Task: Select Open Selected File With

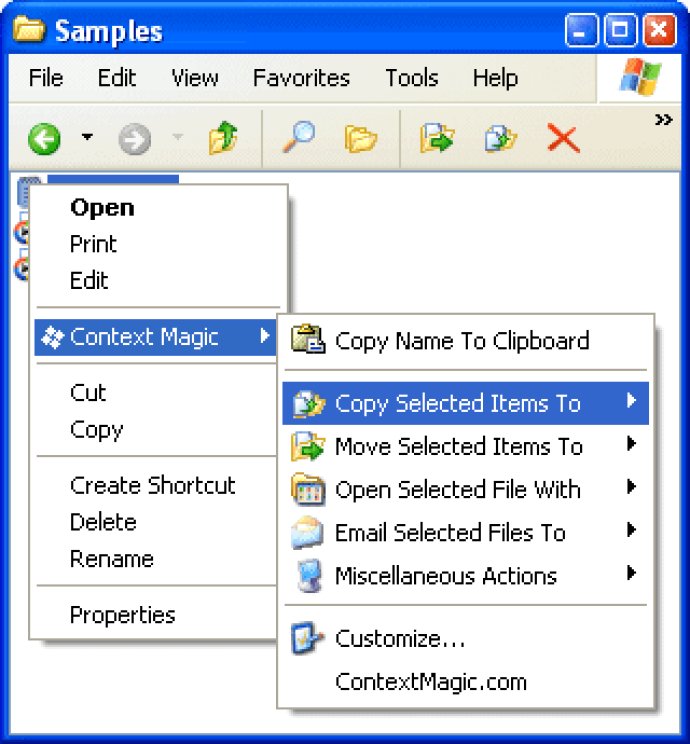Action: pos(466,490)
